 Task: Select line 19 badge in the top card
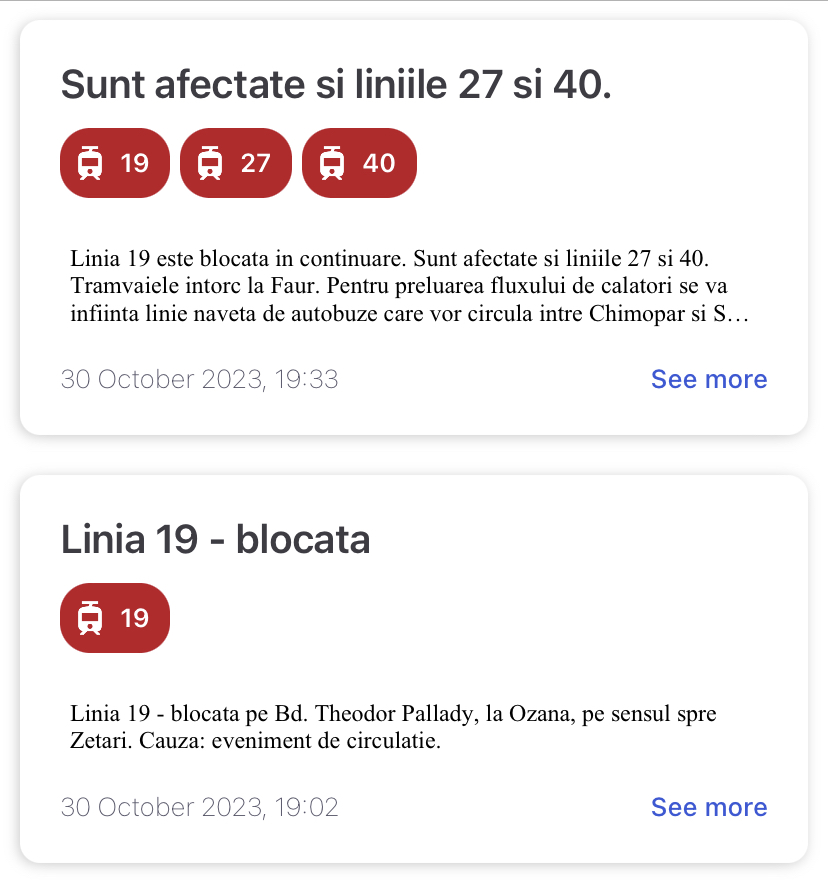point(115,163)
